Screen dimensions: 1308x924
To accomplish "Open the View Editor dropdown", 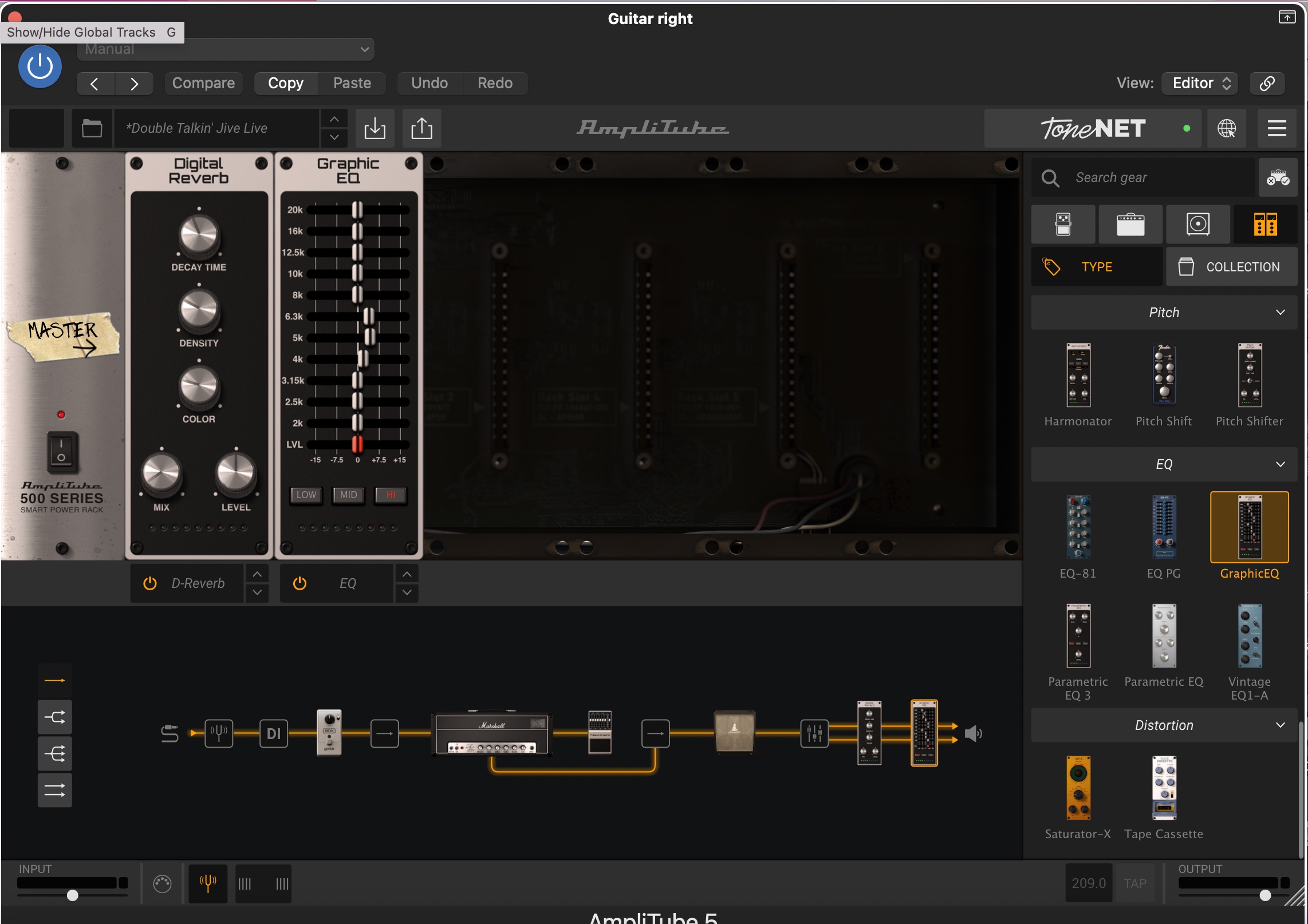I will (1200, 84).
